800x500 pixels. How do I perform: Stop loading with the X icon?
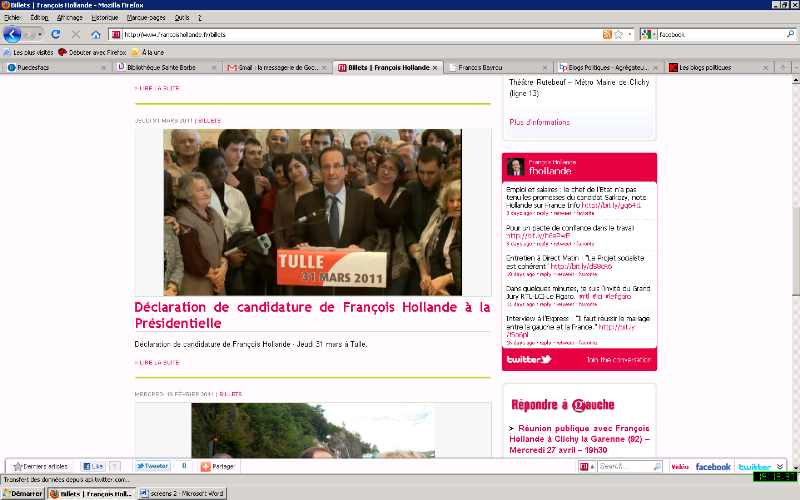click(76, 34)
